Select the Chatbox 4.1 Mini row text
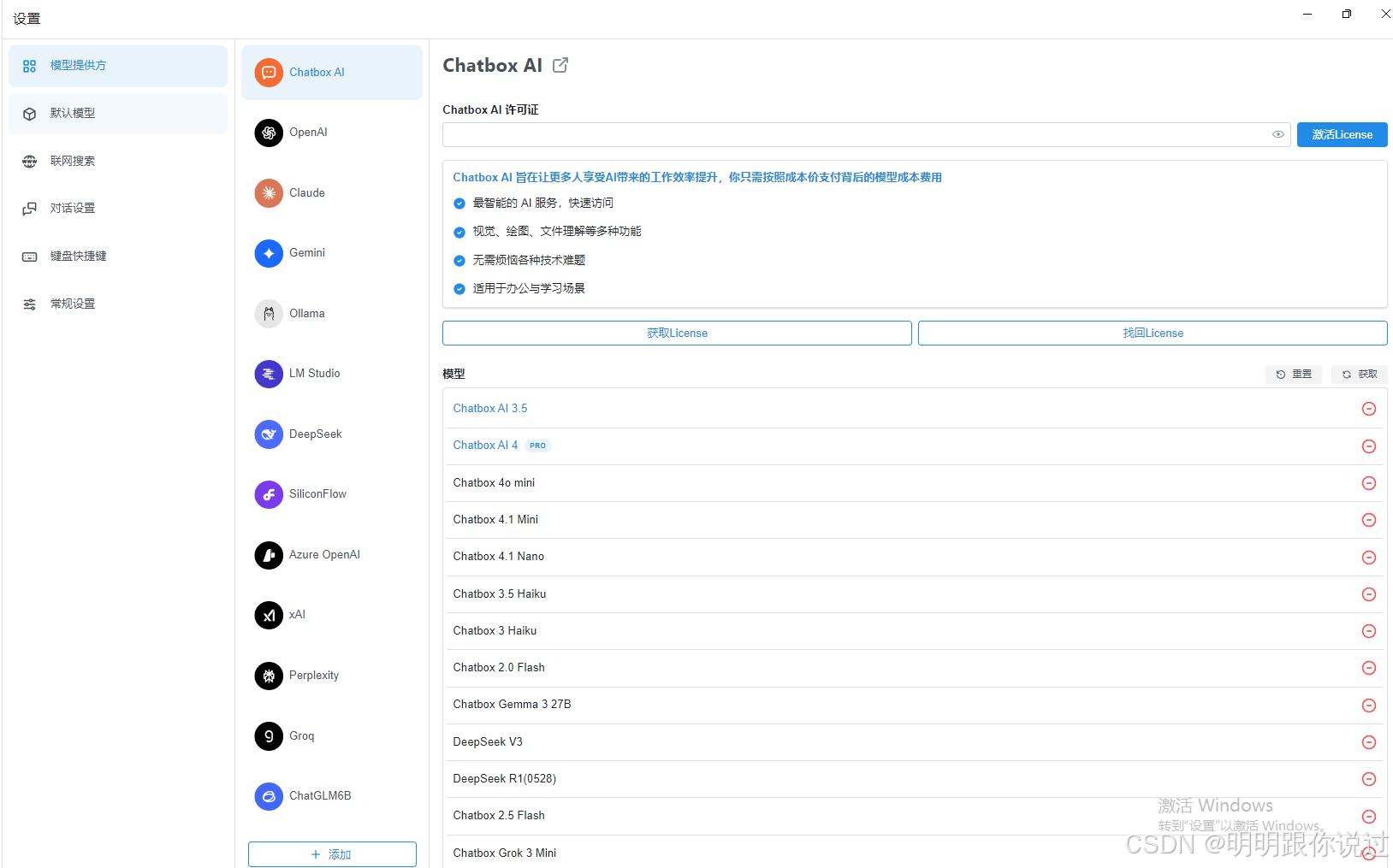 click(x=495, y=520)
